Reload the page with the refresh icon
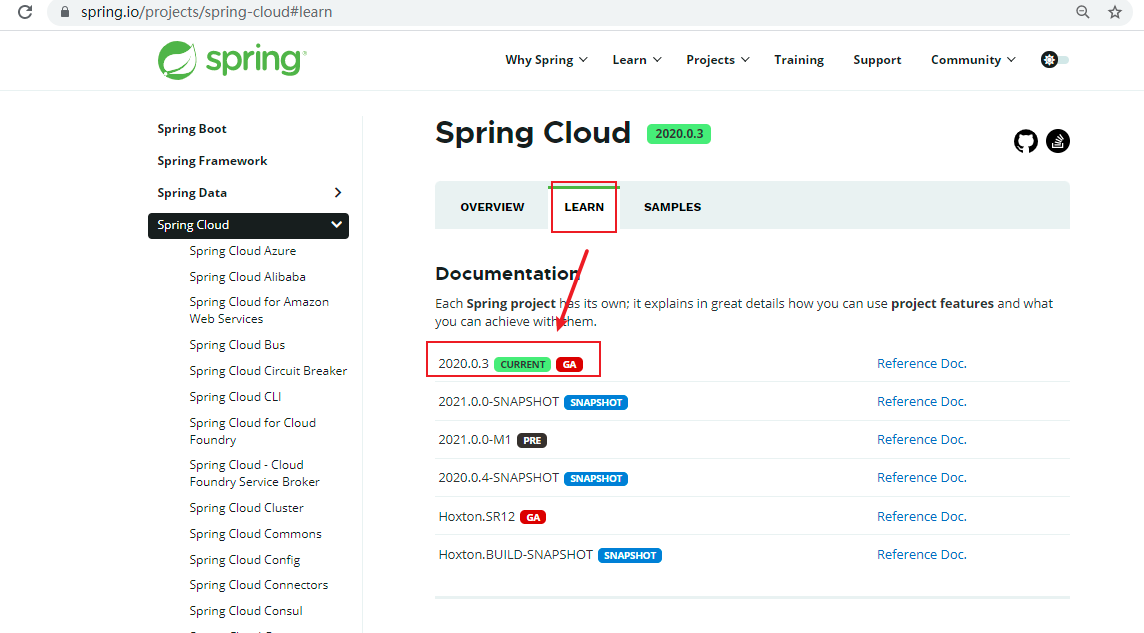Screen dimensions: 1144x633 (25, 12)
